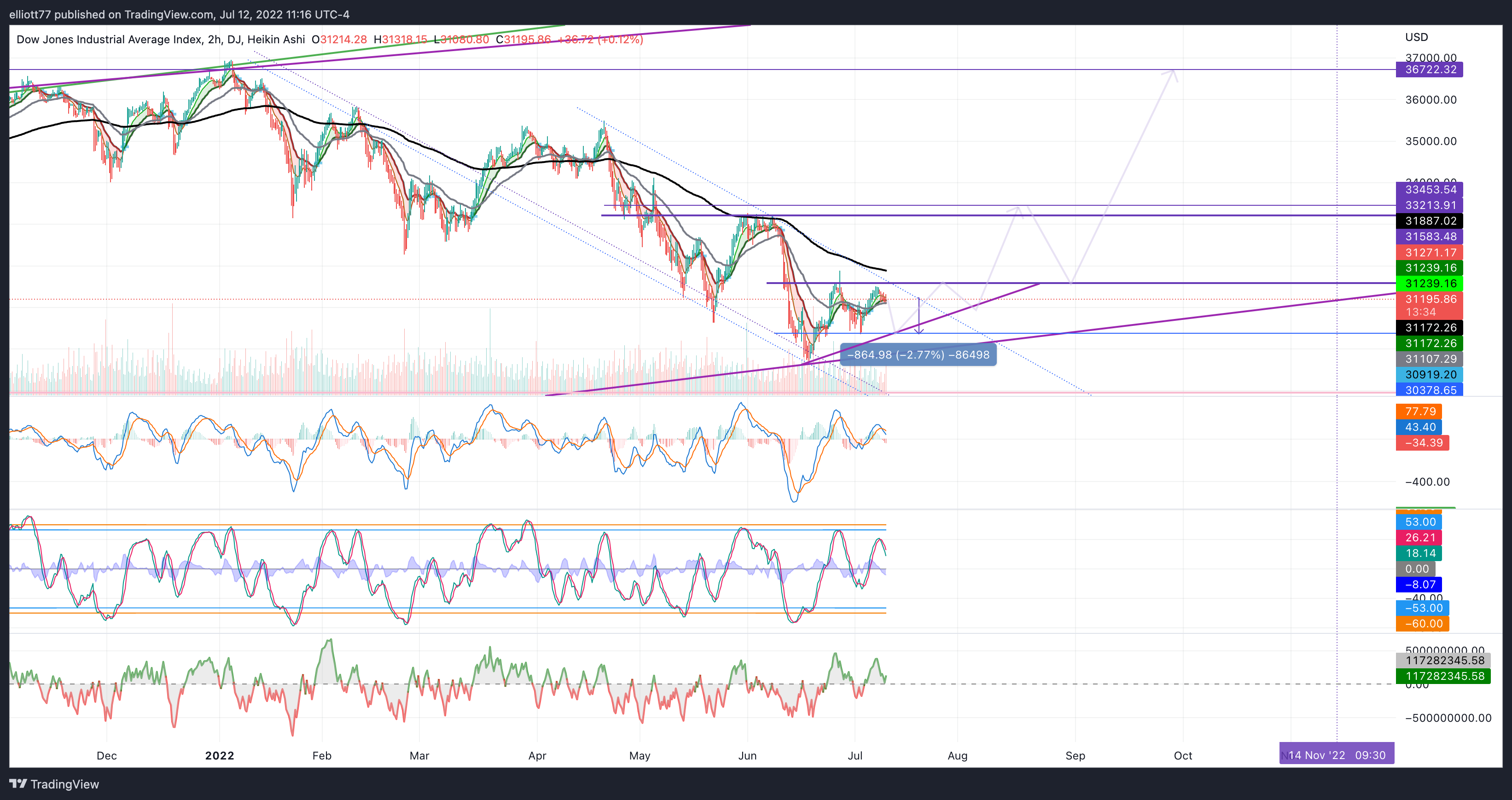Click the Mar label on time axis
The width and height of the screenshot is (1512, 800).
click(419, 755)
